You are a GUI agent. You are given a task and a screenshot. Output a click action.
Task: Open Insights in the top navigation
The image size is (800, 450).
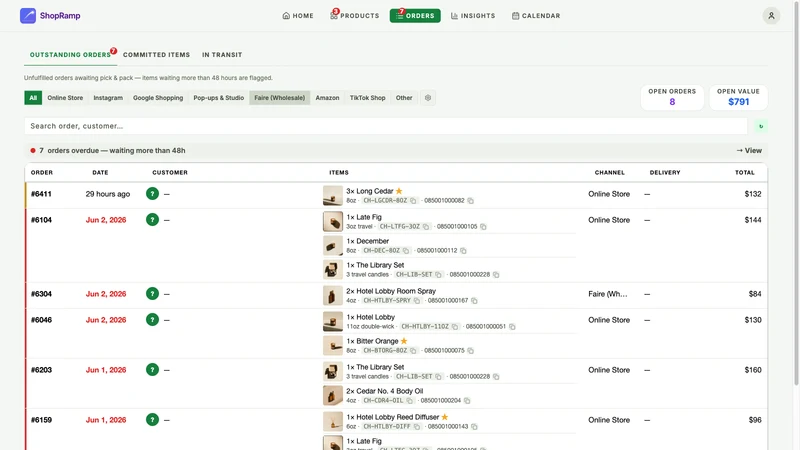tap(473, 16)
